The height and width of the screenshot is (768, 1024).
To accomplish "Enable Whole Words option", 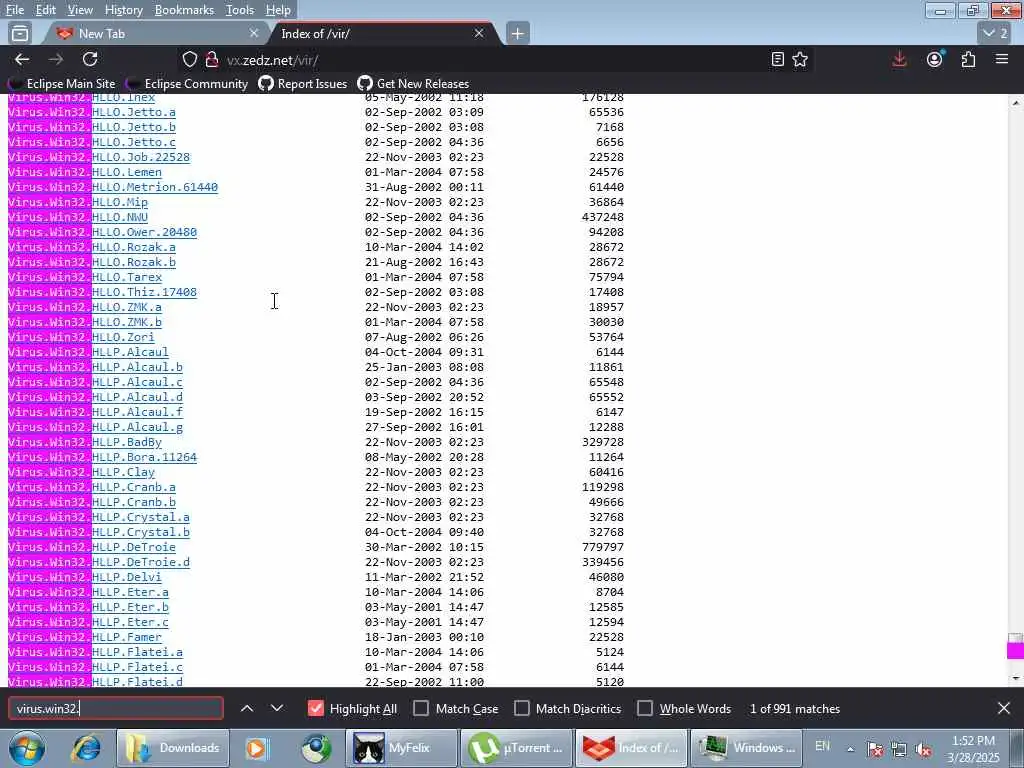I will 645,709.
